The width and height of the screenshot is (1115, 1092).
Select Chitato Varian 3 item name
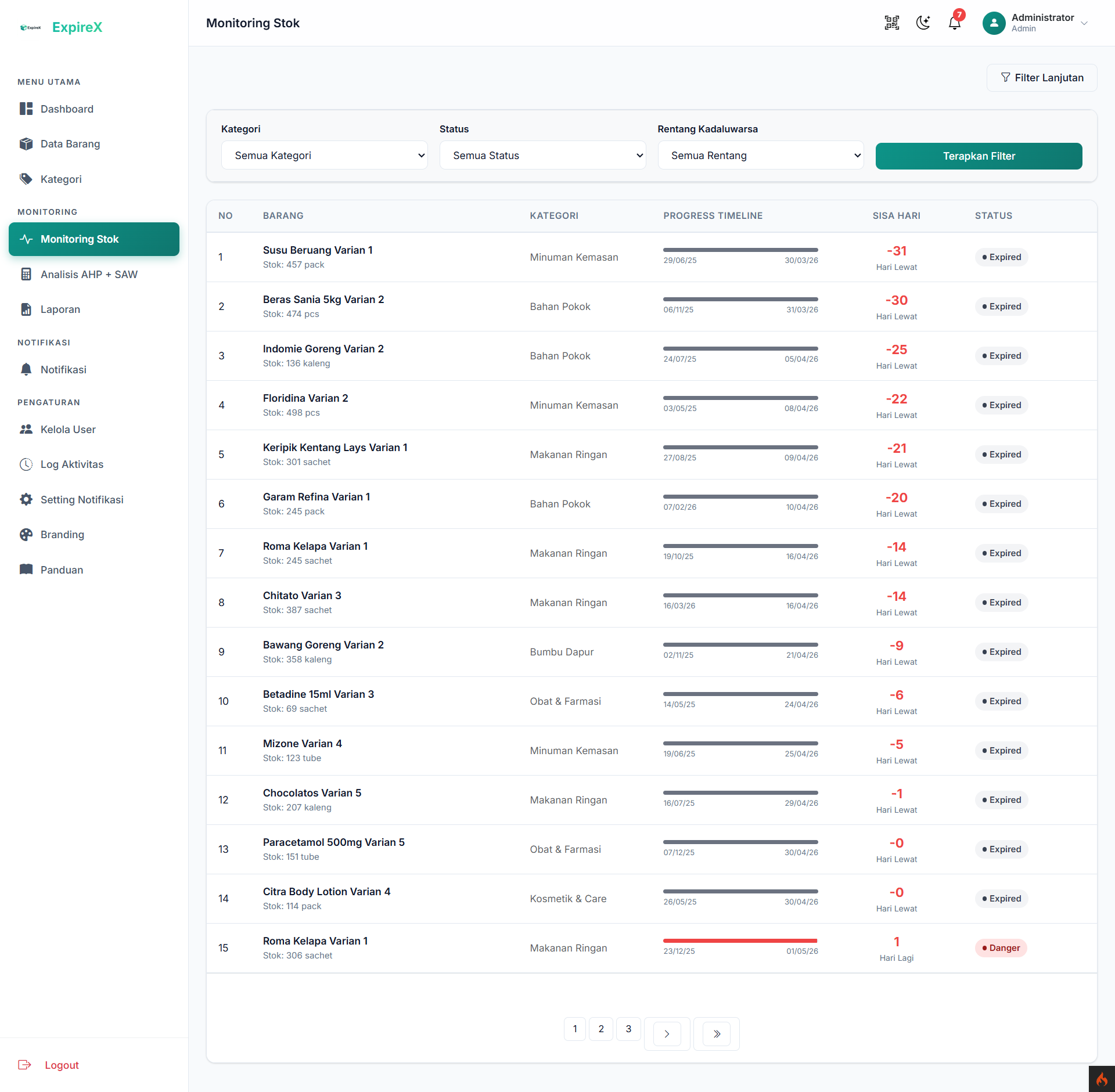[x=302, y=596]
